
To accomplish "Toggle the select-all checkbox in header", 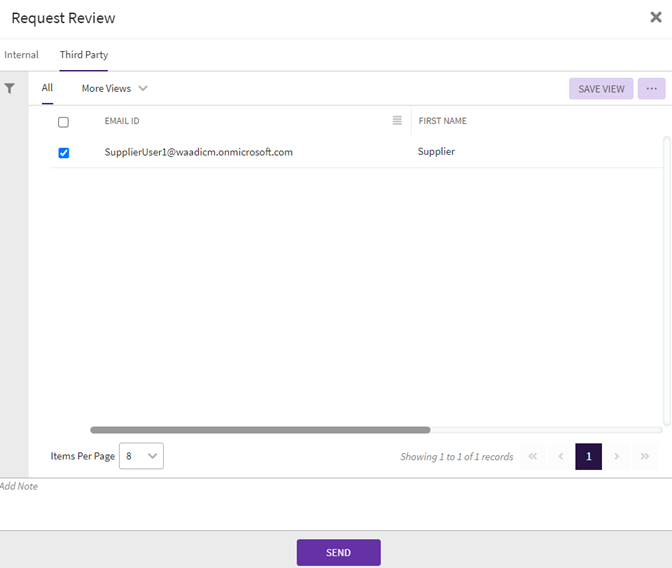I will [64, 122].
